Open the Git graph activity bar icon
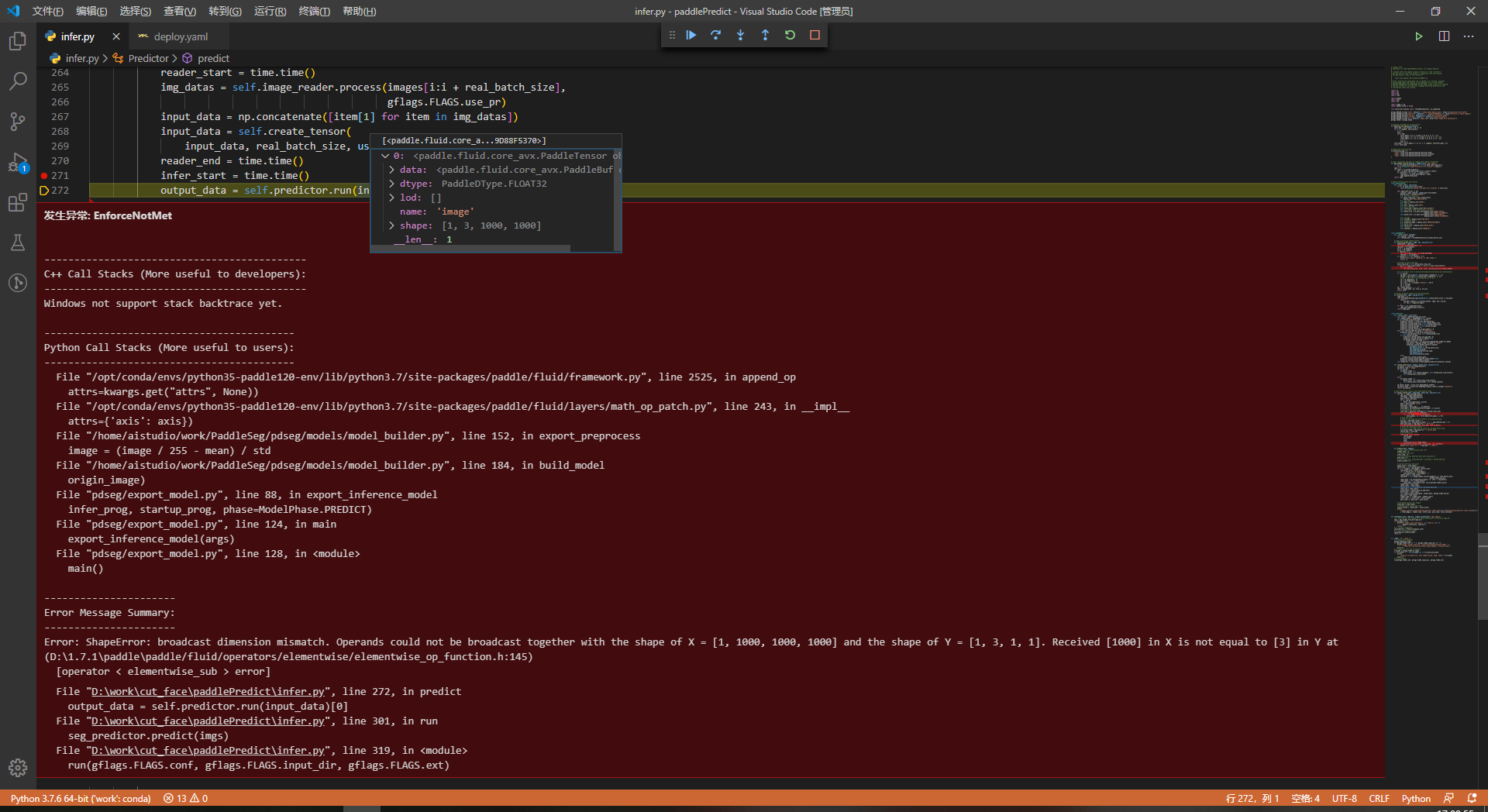Screen dimensions: 1488x812 point(18,283)
